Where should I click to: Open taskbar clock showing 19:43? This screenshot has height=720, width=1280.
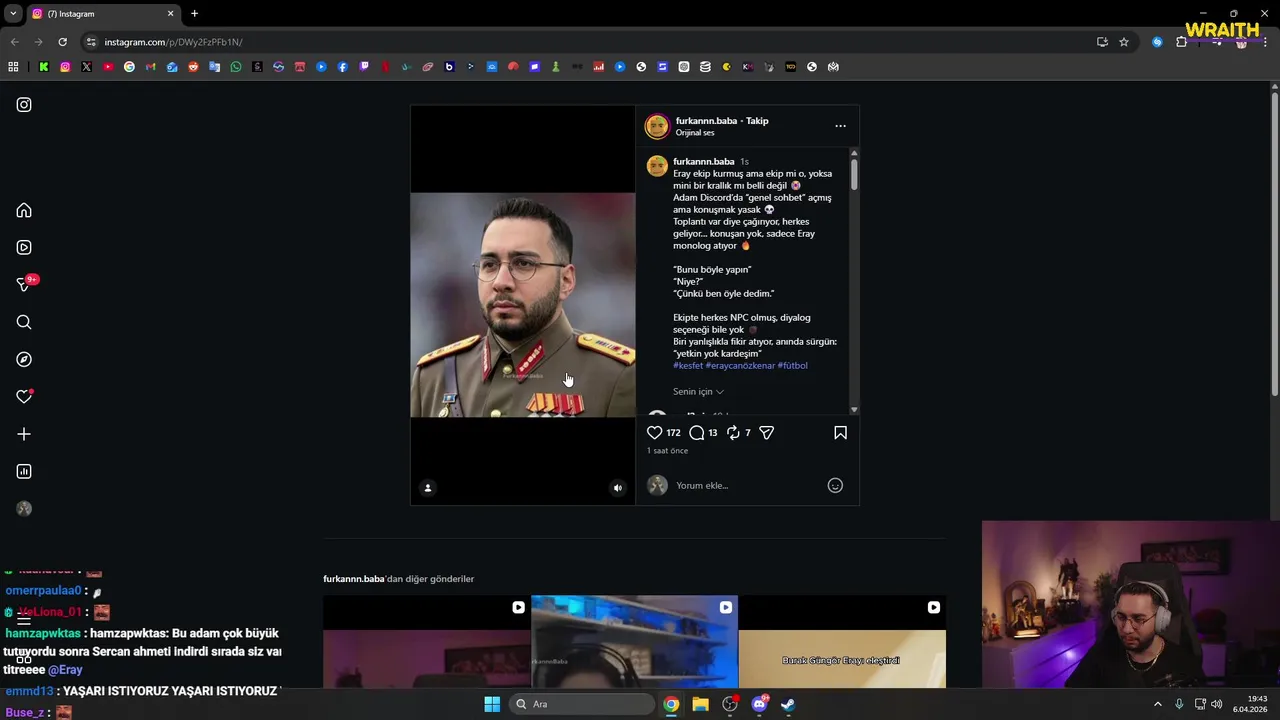tap(1250, 704)
